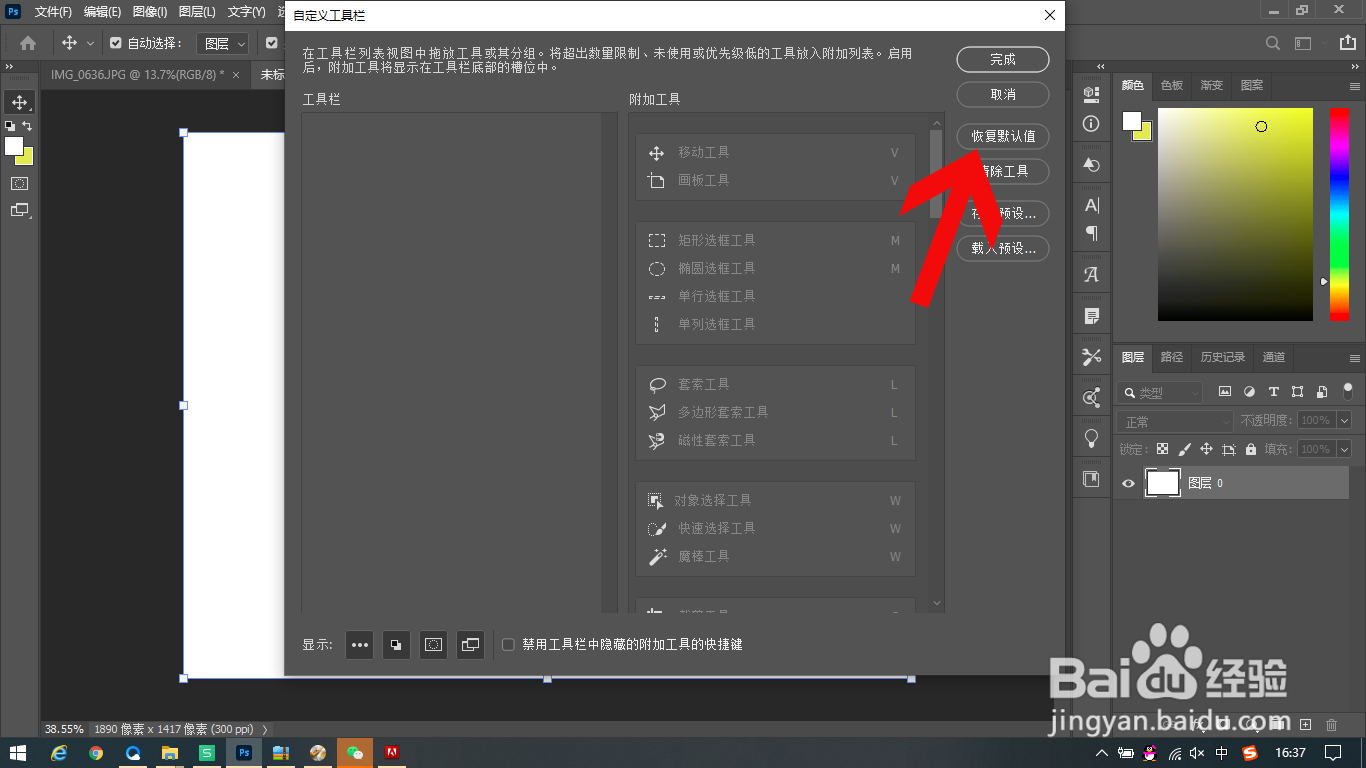The height and width of the screenshot is (768, 1366).
Task: Click the default foreground/background colors icon
Action: [10, 125]
